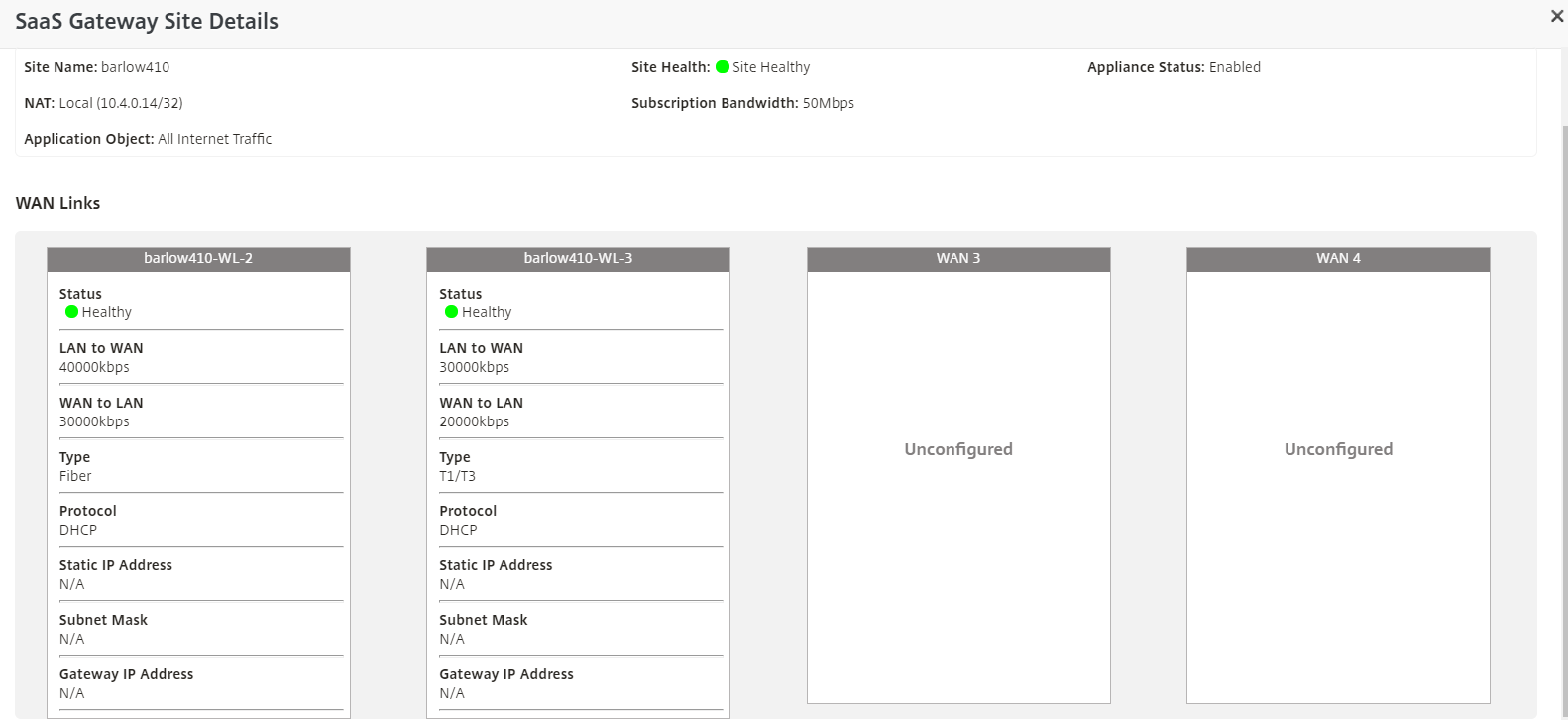Click the Fiber type value in barlow410-WL-2
Screen dimensions: 1568x720
(x=75, y=476)
